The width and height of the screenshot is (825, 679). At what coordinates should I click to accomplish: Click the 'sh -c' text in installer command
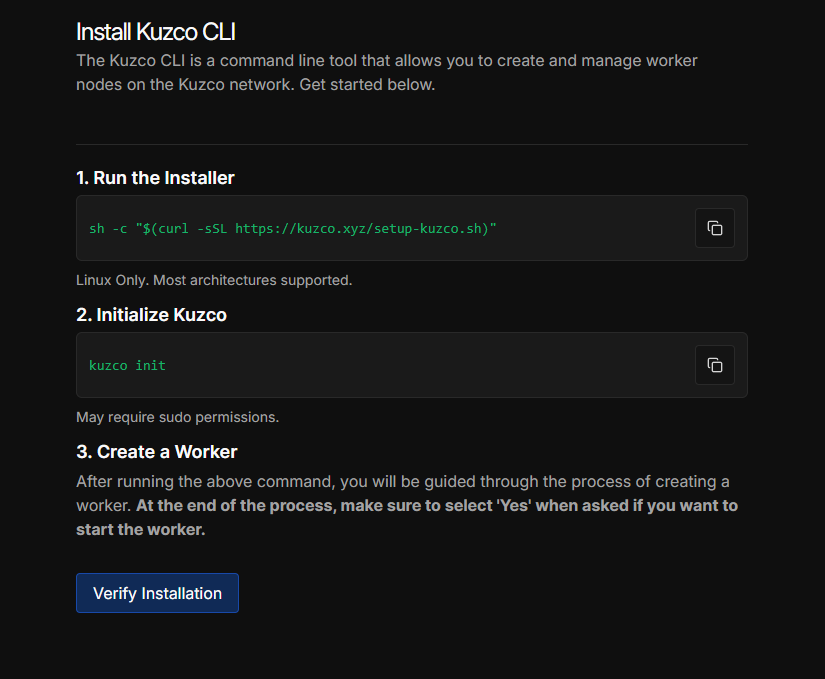(x=106, y=229)
